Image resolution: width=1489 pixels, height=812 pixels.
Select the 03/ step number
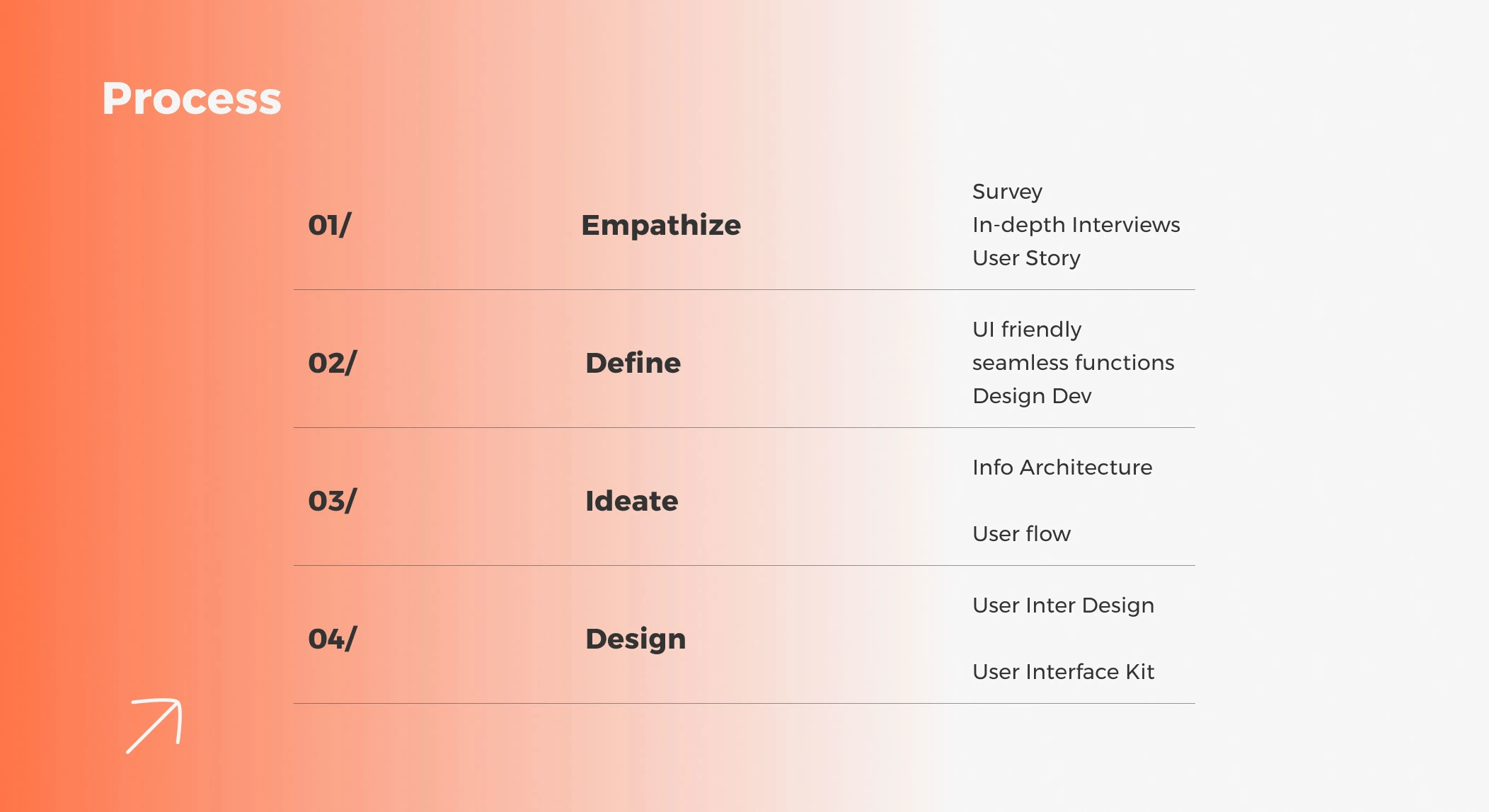pyautogui.click(x=333, y=501)
